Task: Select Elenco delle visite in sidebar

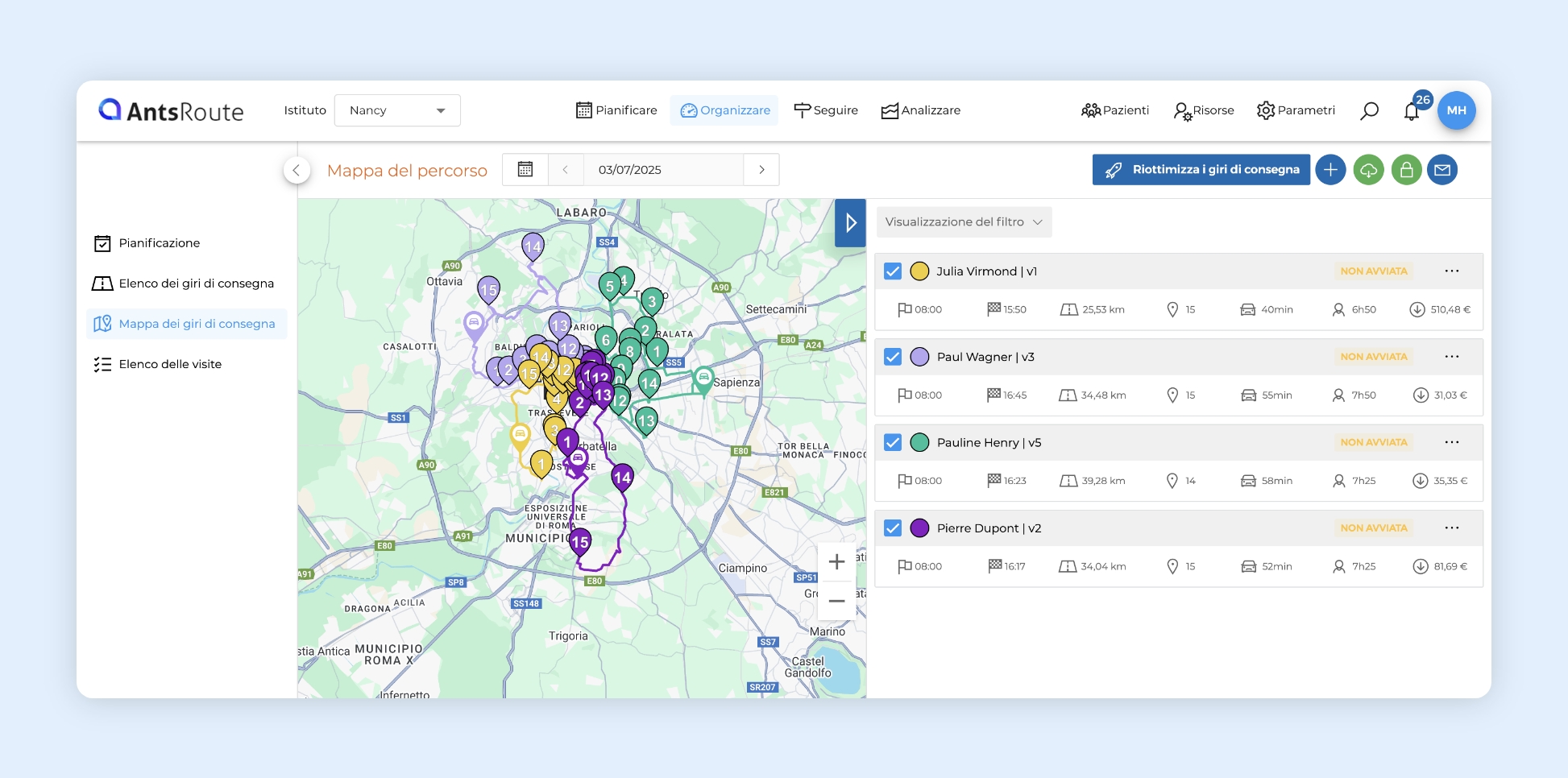Action: click(x=170, y=364)
